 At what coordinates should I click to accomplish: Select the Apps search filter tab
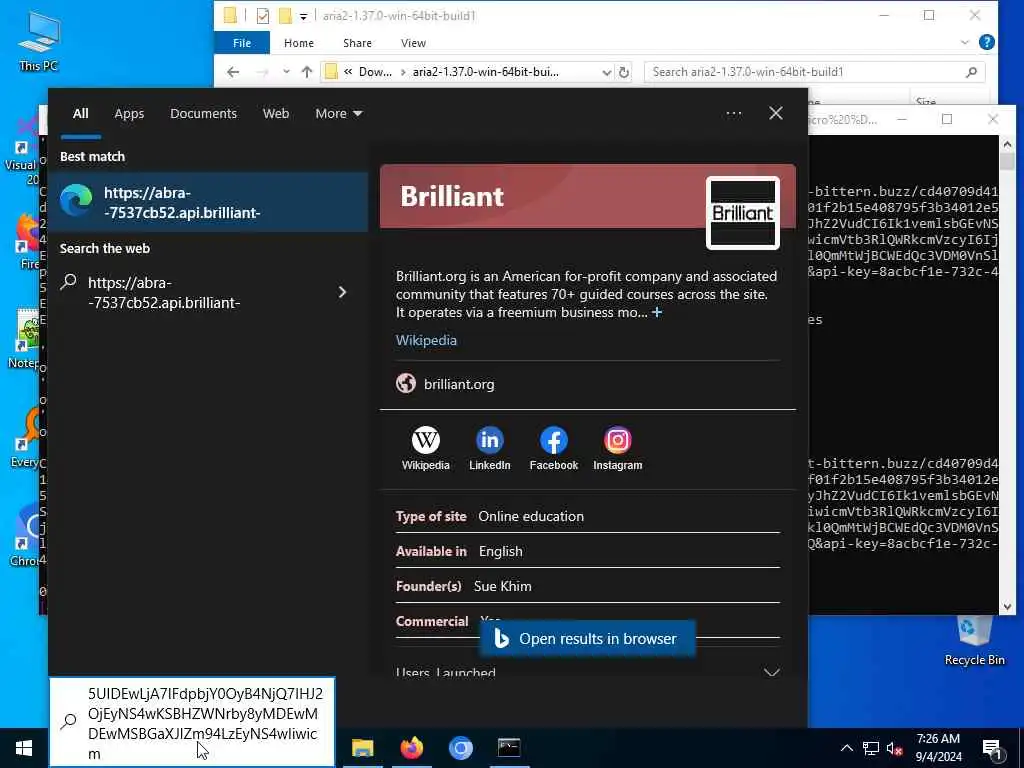point(129,114)
